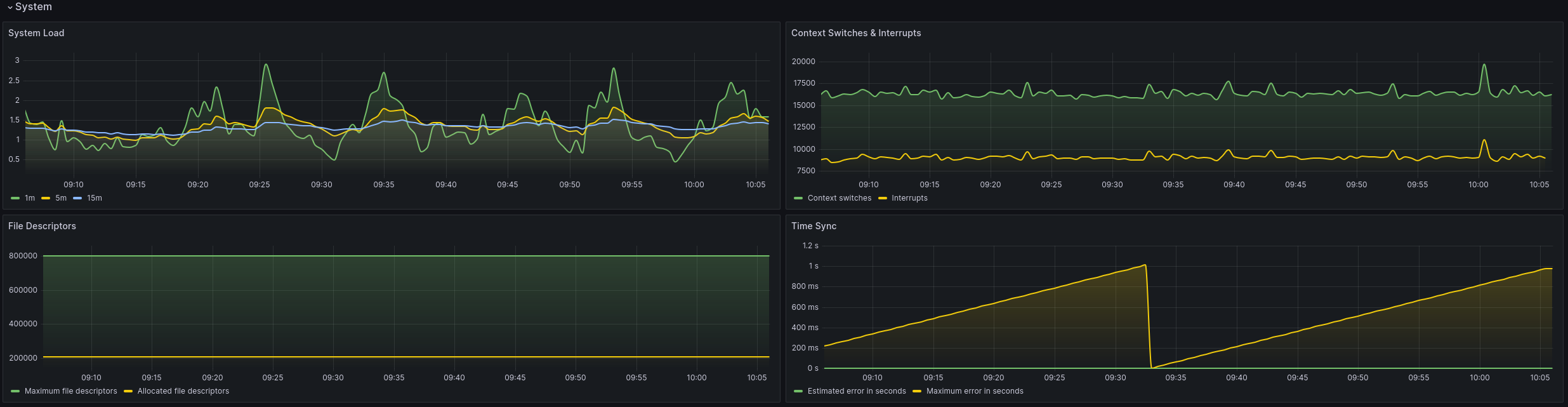The width and height of the screenshot is (1568, 407).
Task: Open the File Descriptors panel title menu
Action: click(42, 226)
